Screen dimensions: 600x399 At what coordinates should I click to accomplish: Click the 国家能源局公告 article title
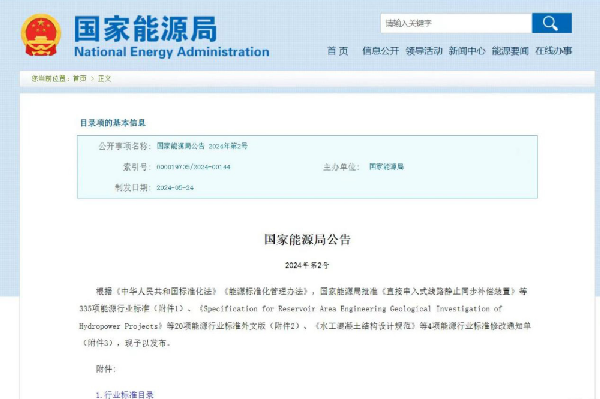pyautogui.click(x=307, y=239)
